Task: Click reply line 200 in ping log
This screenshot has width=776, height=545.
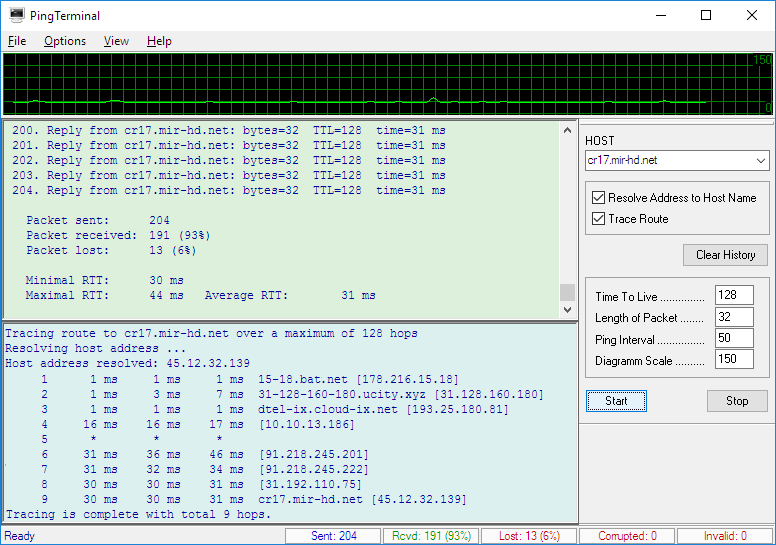Action: pyautogui.click(x=229, y=131)
